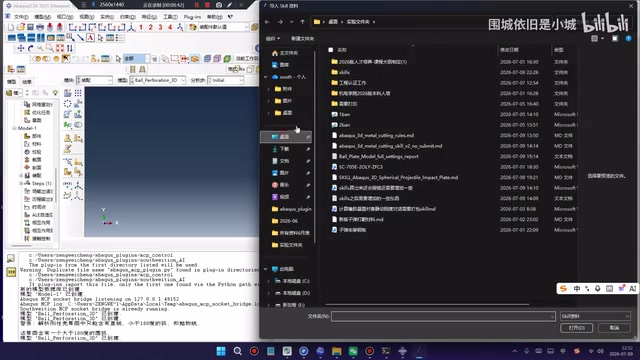This screenshot has width=640, height=360.
Task: Click the Open file icon in Abaqus toolbar
Action: pos(20,27)
